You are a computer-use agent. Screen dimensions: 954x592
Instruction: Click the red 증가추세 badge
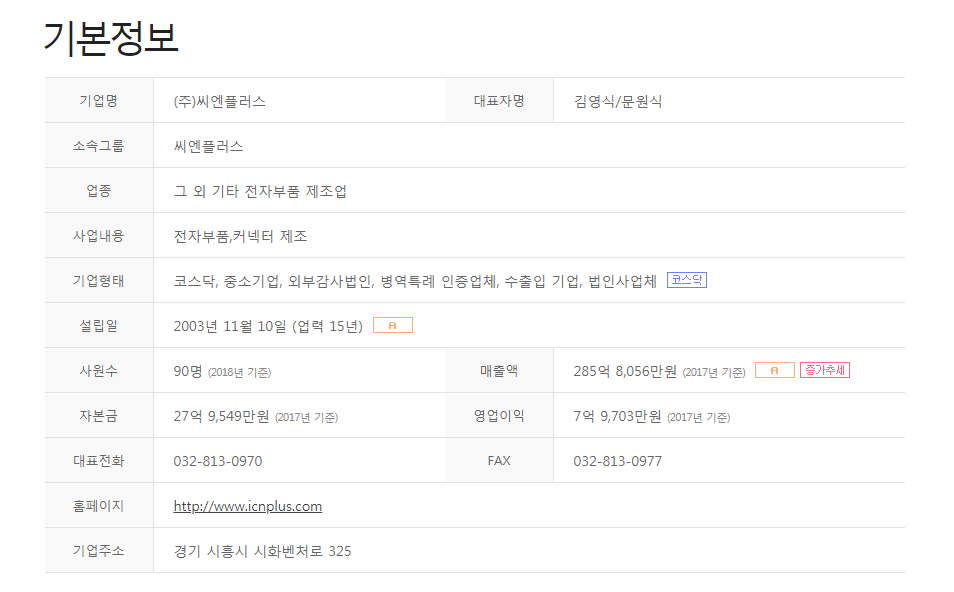coord(824,370)
